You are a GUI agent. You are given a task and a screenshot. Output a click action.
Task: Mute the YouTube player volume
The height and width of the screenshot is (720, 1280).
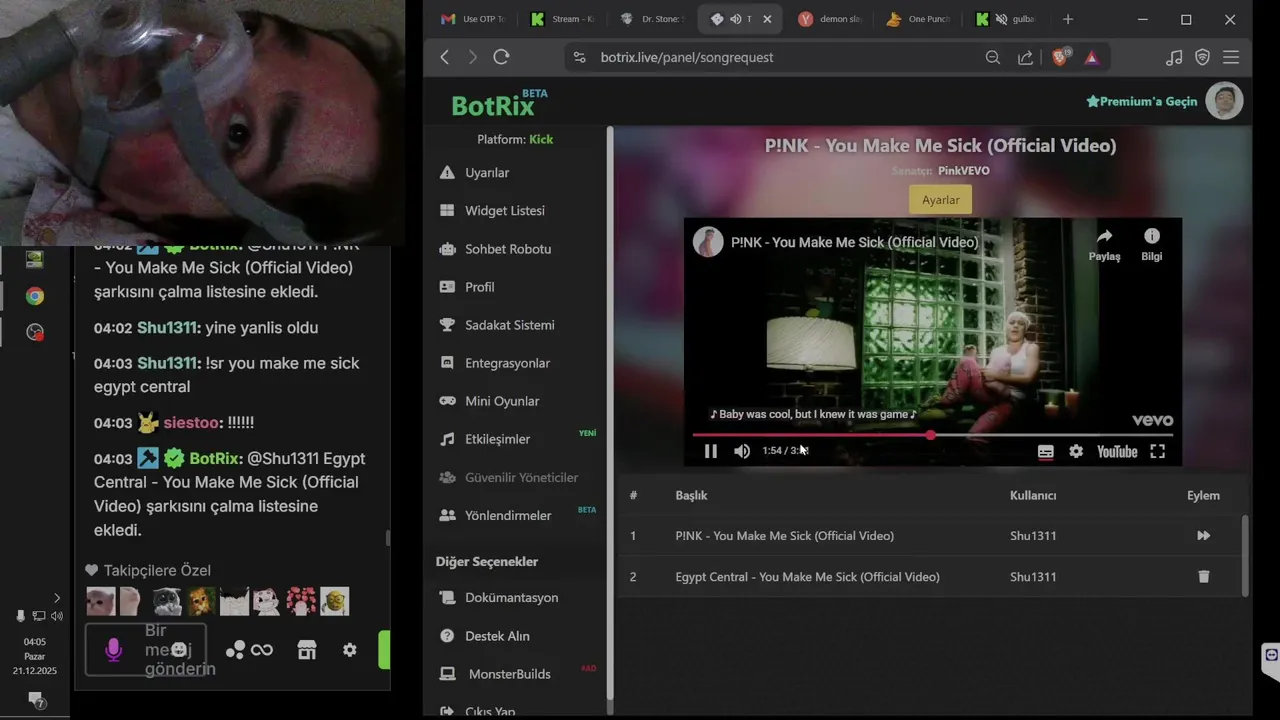click(742, 451)
